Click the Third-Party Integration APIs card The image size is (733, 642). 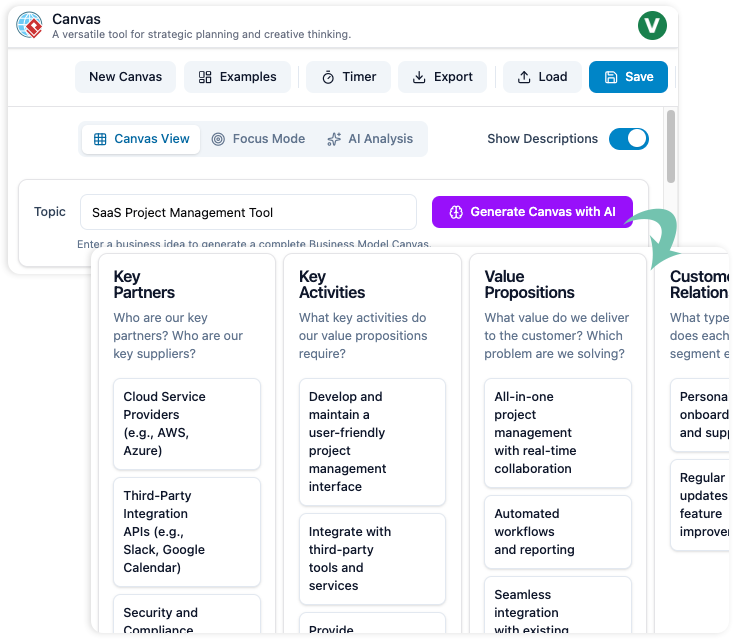186,531
